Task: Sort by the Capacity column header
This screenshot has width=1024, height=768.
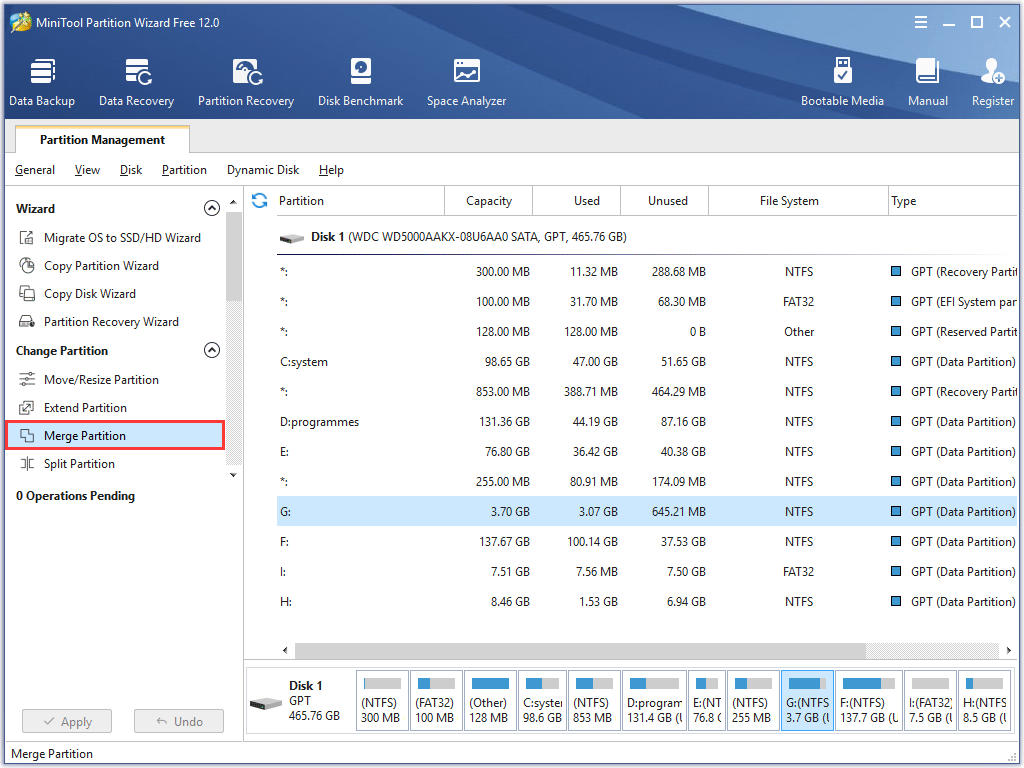Action: [x=488, y=200]
